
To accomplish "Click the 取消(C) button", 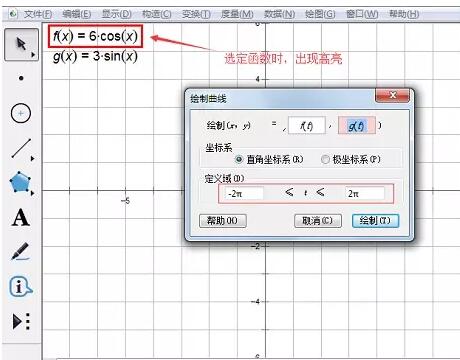I will click(318, 221).
